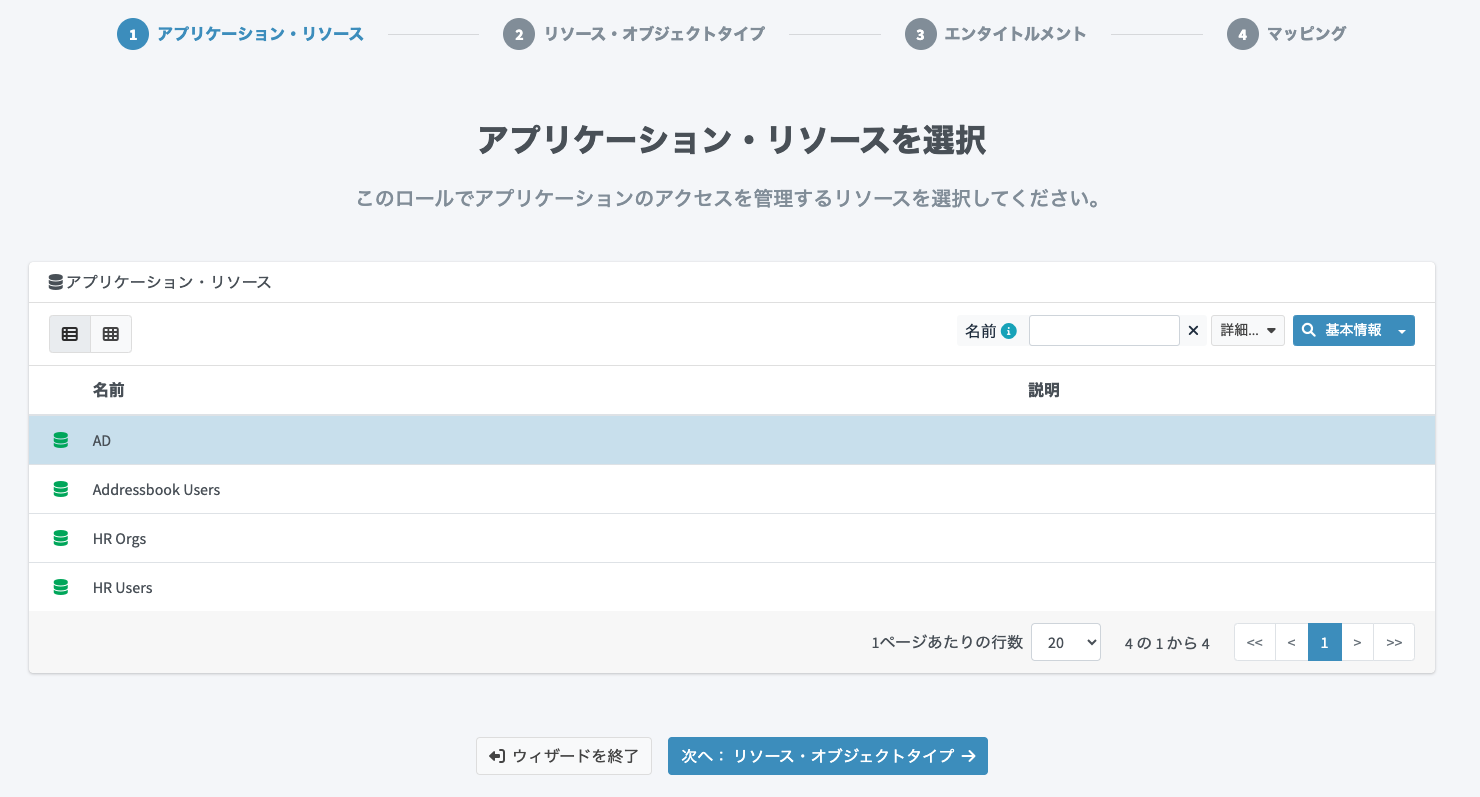Click the database icon beside AD row

click(60, 440)
